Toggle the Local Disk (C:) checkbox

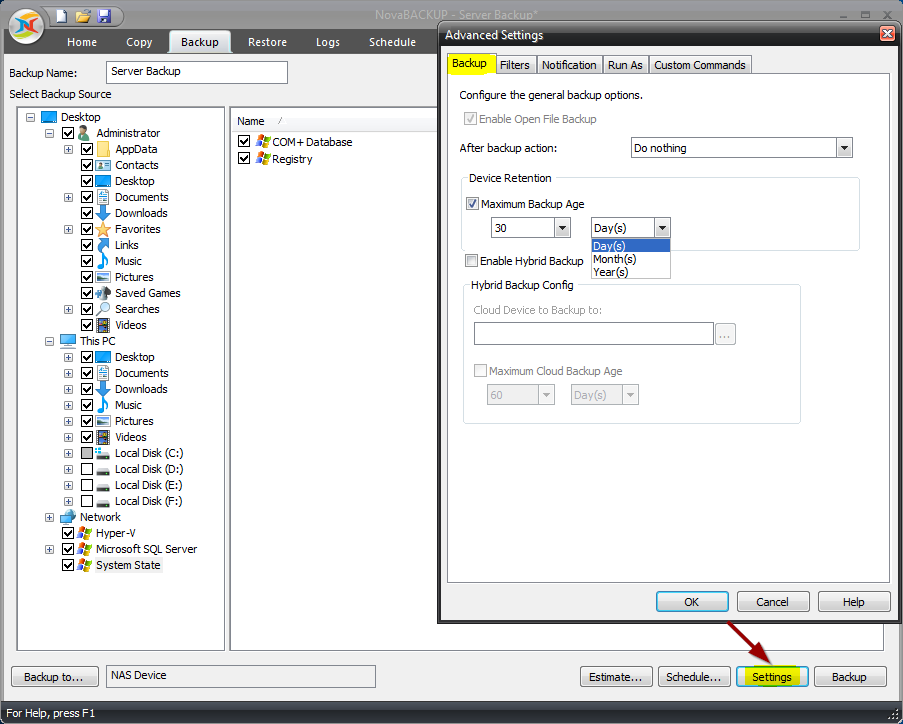click(x=87, y=453)
